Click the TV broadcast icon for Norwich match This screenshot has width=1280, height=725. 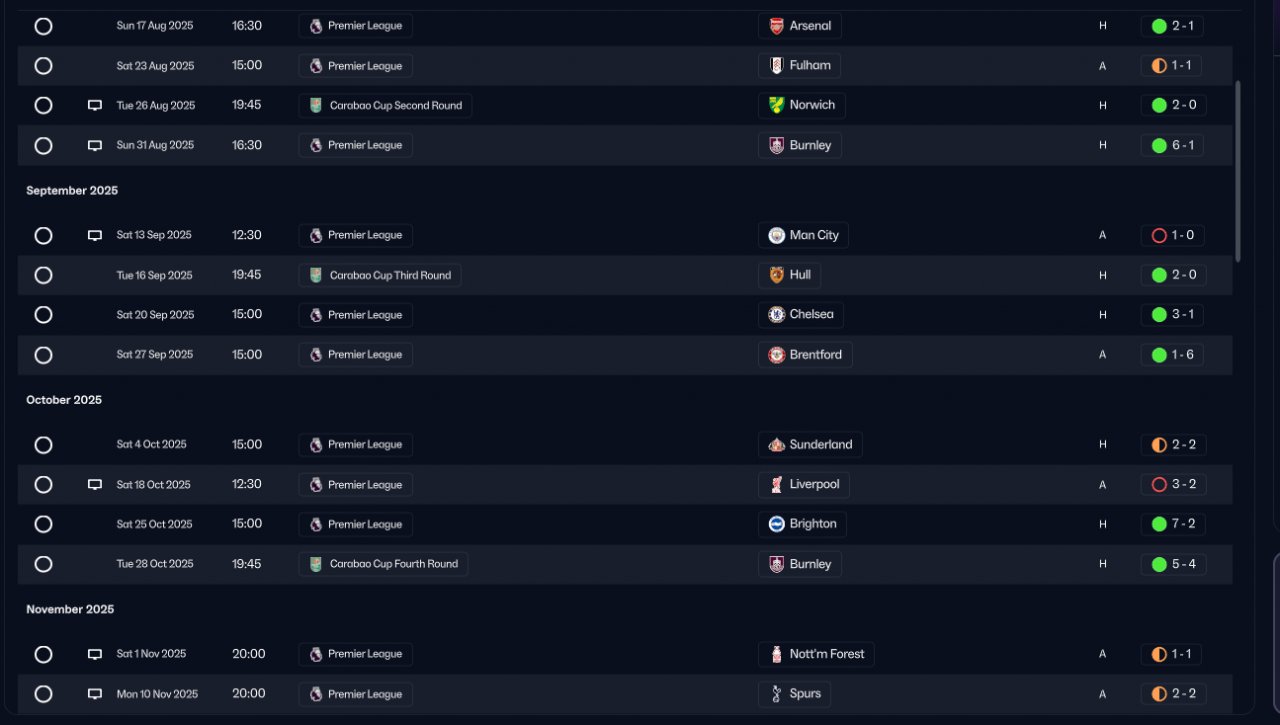(x=95, y=105)
